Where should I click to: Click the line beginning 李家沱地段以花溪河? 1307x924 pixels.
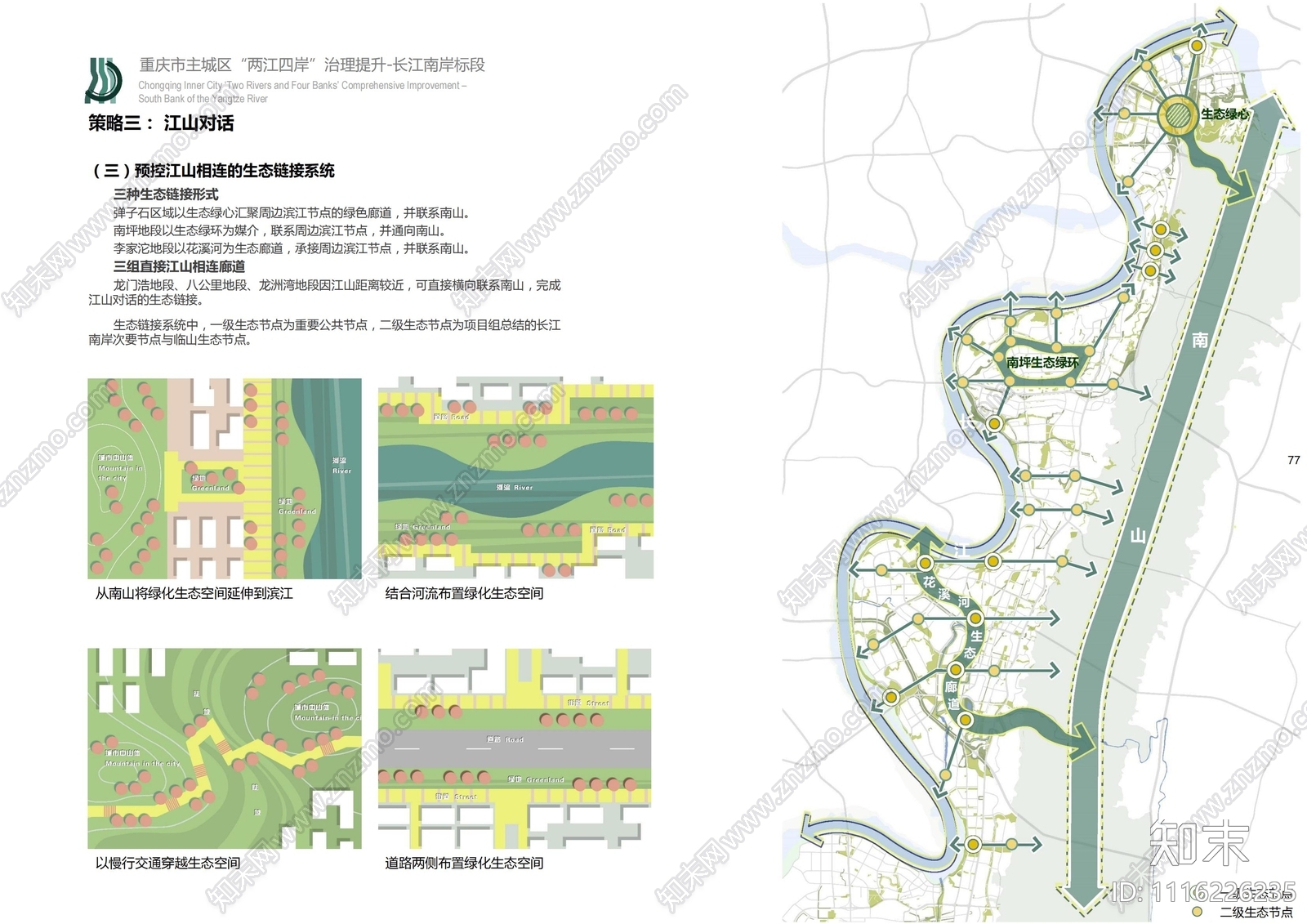[292, 248]
